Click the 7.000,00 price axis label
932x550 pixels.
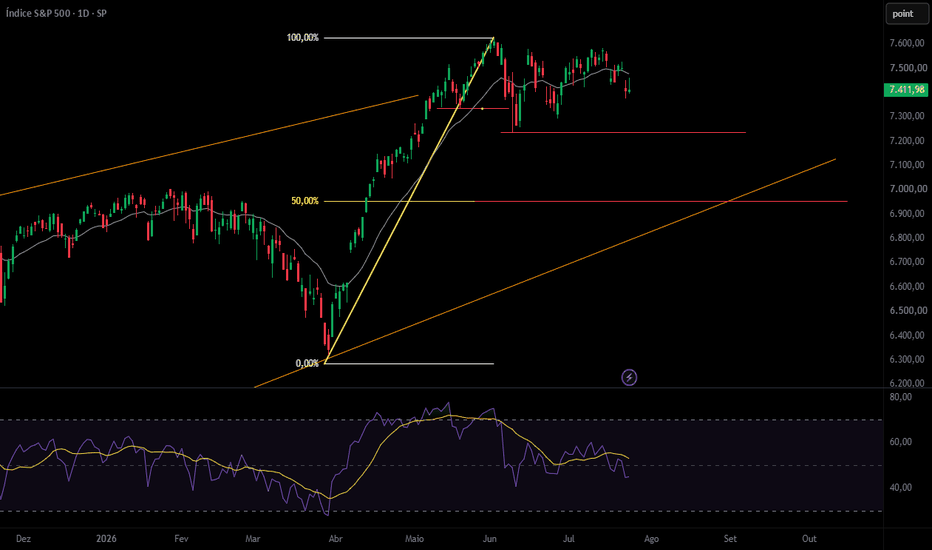pos(908,188)
